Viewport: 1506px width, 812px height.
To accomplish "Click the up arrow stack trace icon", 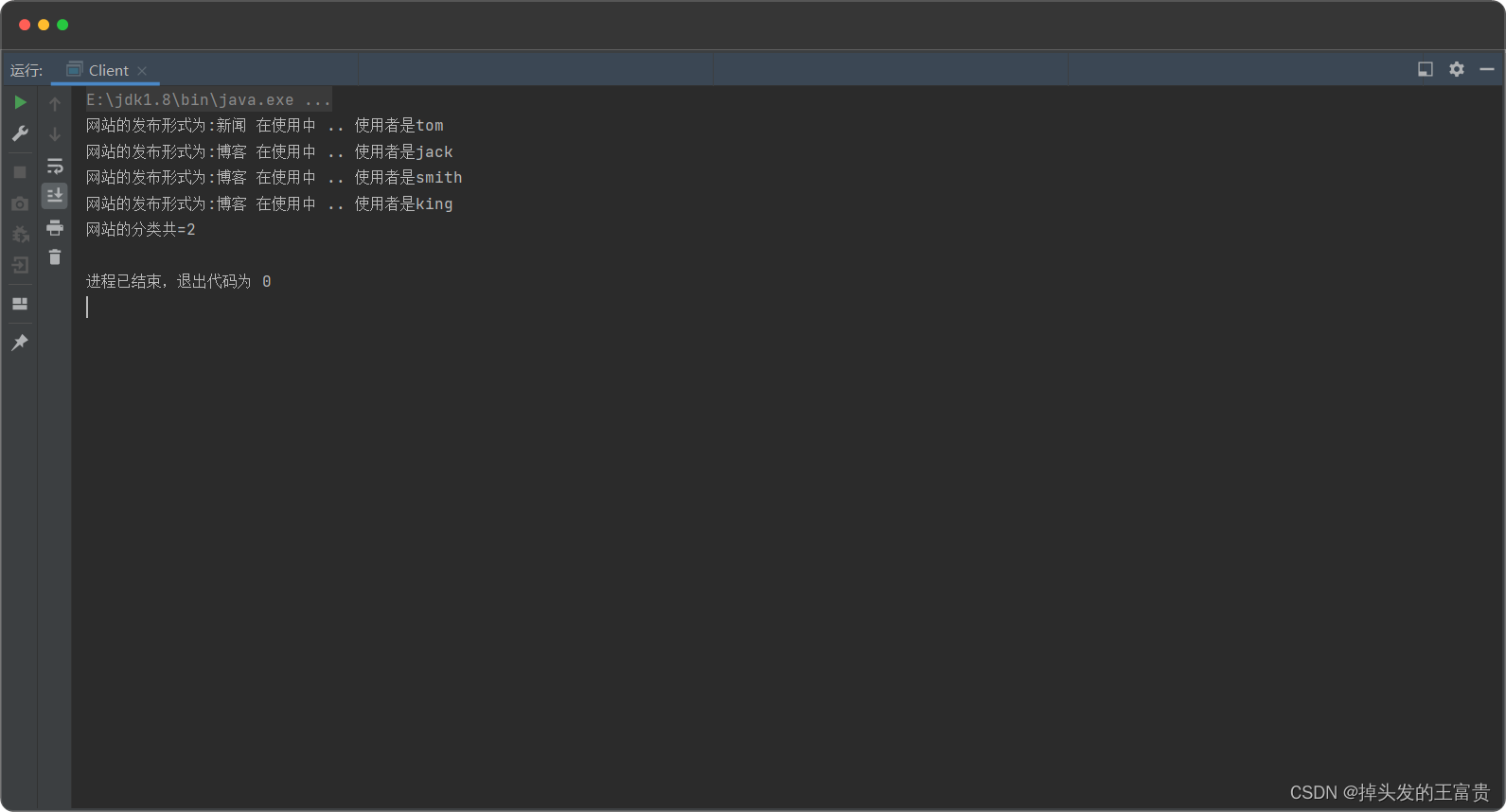I will (55, 103).
